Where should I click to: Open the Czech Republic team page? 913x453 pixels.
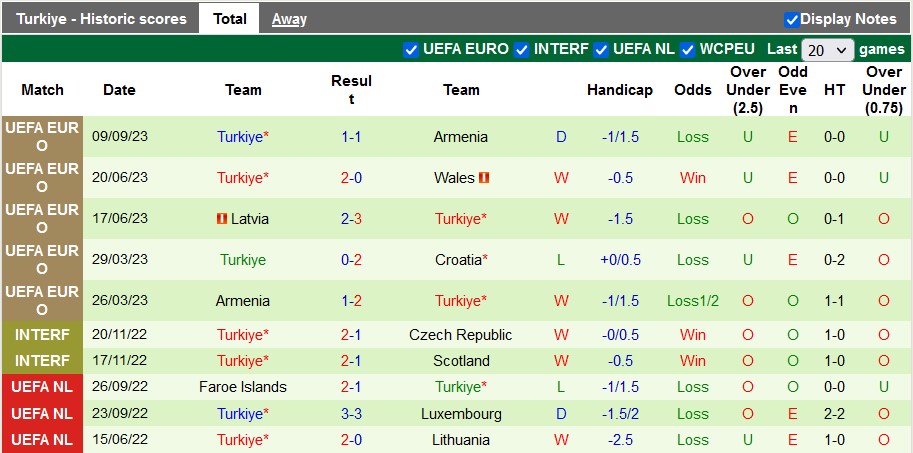pyautogui.click(x=461, y=335)
